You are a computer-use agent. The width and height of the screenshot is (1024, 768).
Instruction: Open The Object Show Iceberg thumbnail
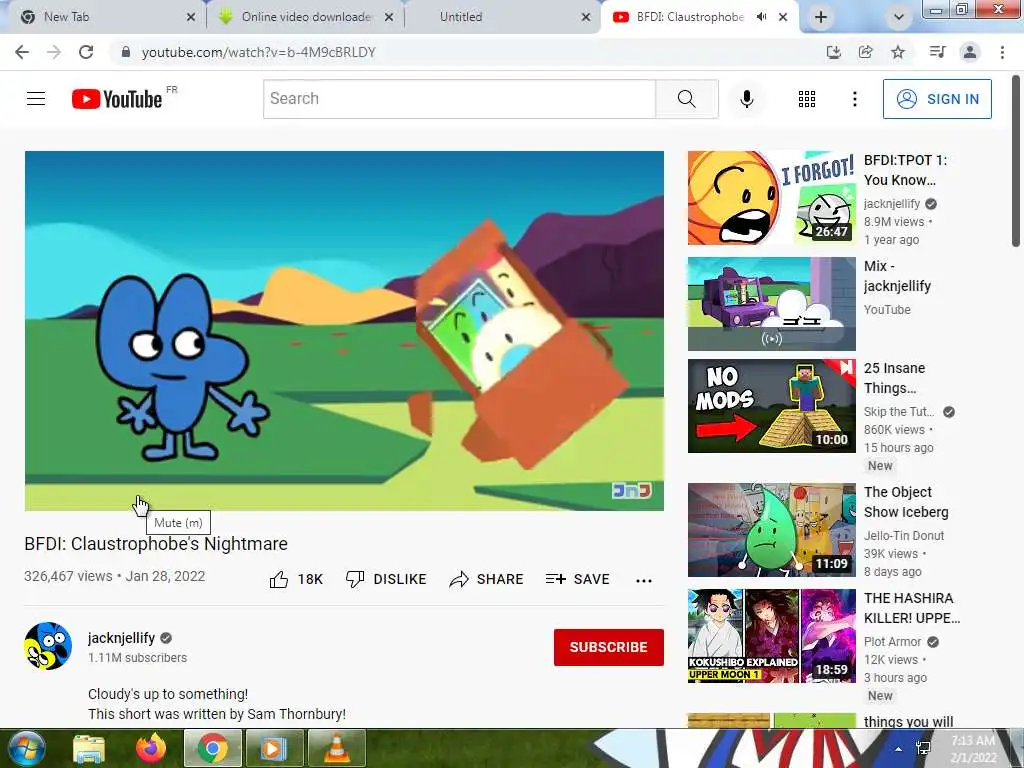pyautogui.click(x=771, y=530)
